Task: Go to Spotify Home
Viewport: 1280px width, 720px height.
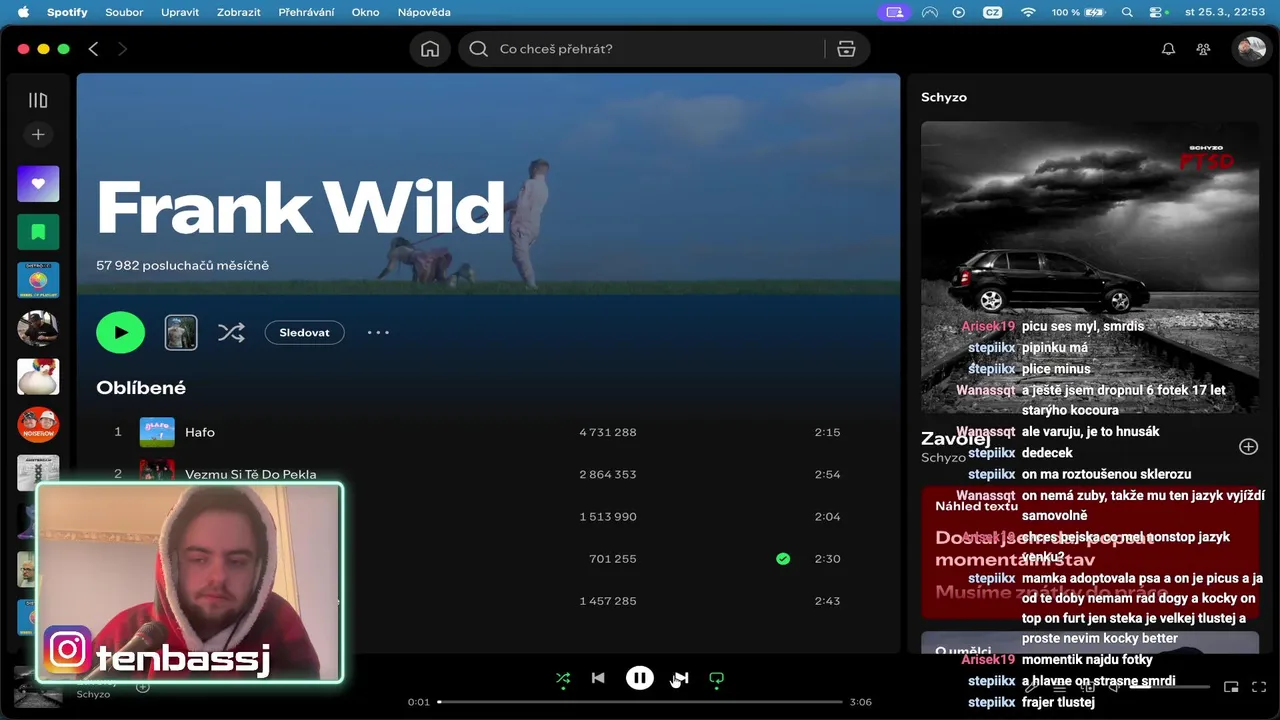Action: (x=430, y=49)
